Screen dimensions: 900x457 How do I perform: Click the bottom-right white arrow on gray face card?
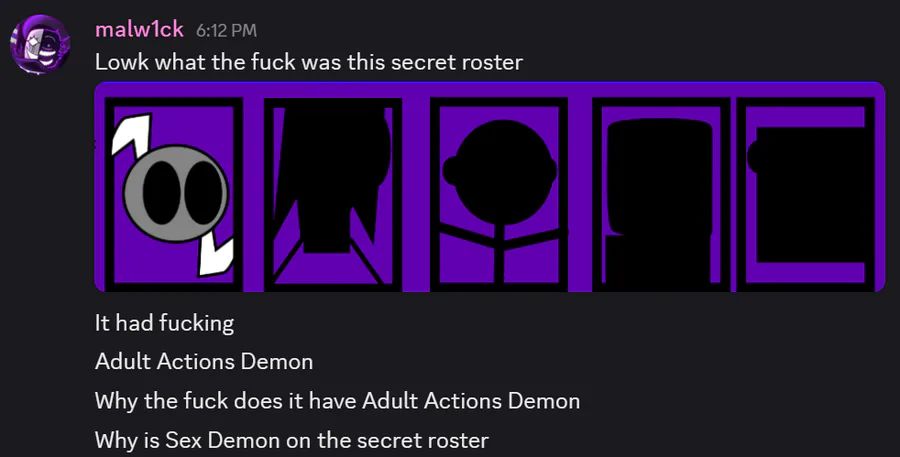point(216,256)
